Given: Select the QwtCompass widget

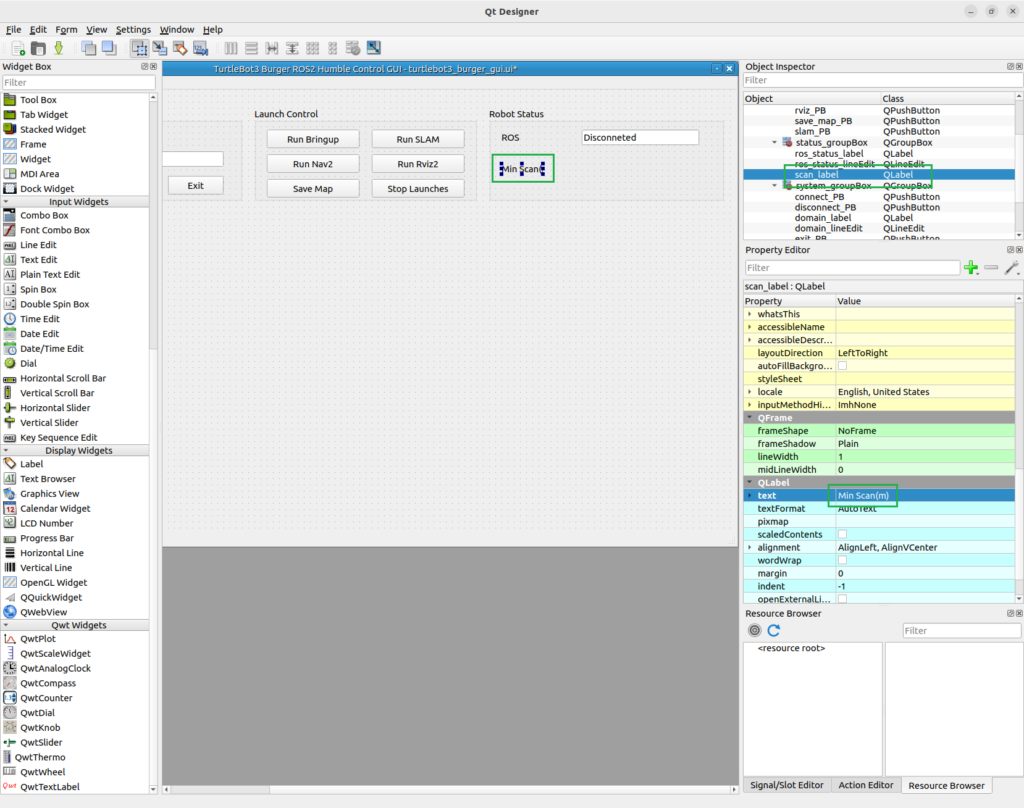Looking at the screenshot, I should 48,683.
